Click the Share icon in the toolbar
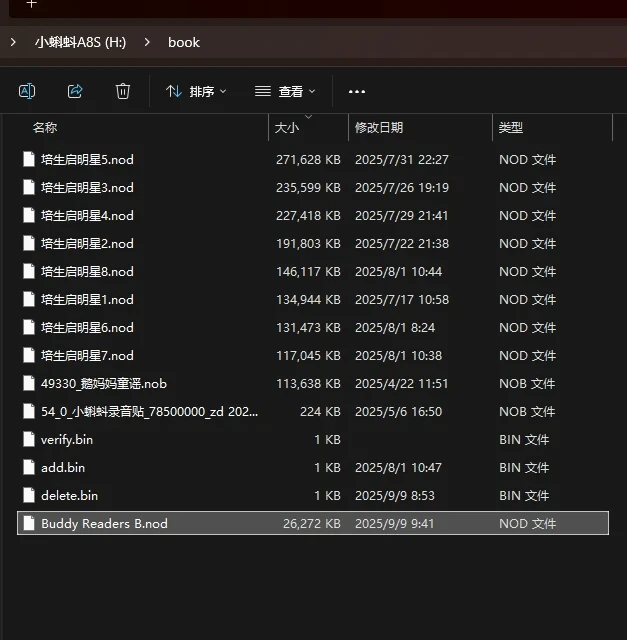Screen dimensions: 627x640 point(75,91)
